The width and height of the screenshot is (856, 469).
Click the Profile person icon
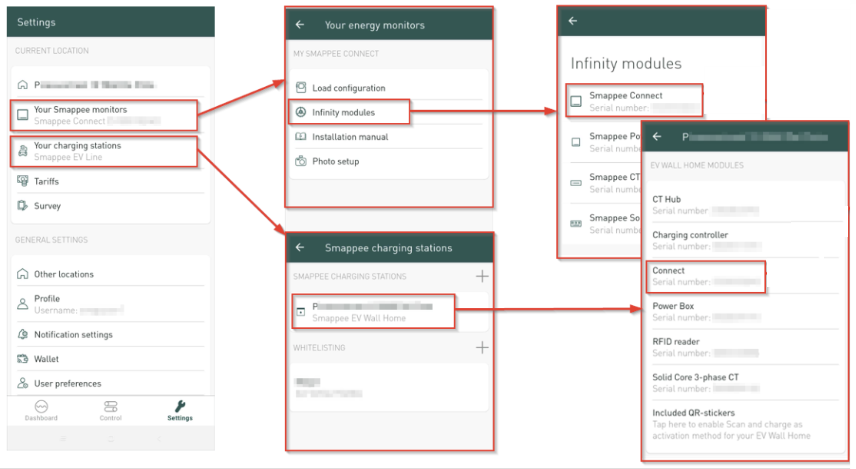[x=22, y=304]
